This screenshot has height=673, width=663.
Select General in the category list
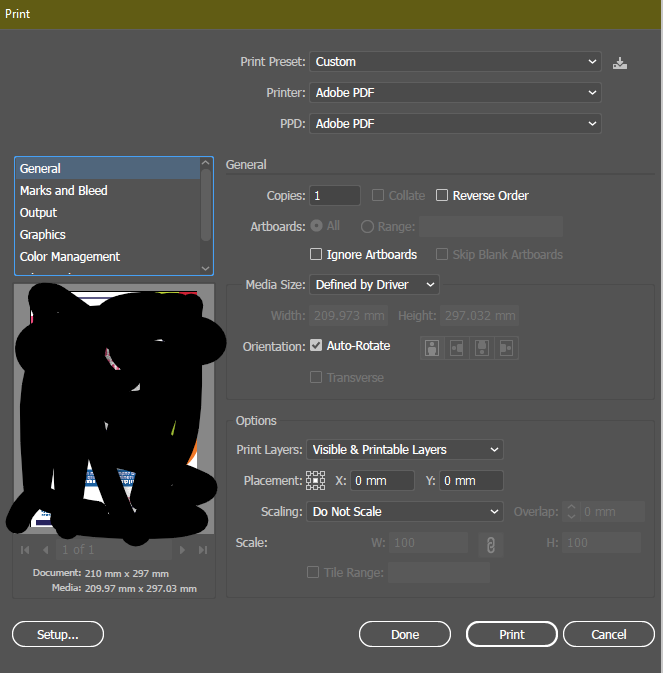coord(108,168)
